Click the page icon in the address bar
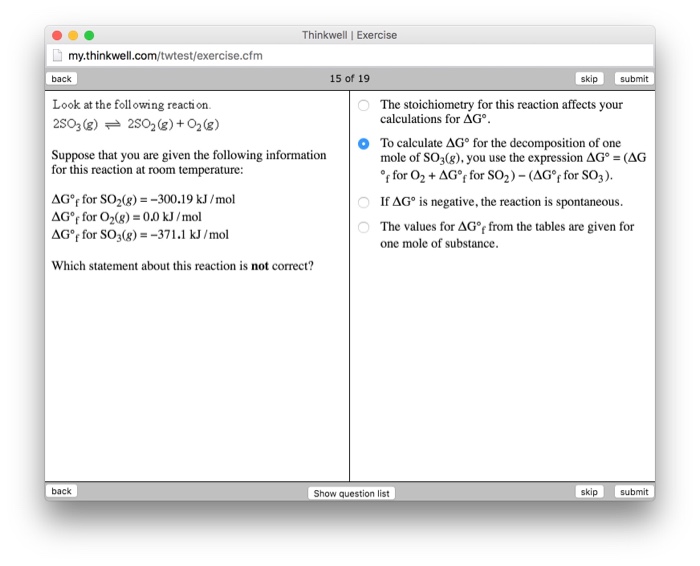The height and width of the screenshot is (566, 700). pos(57,55)
